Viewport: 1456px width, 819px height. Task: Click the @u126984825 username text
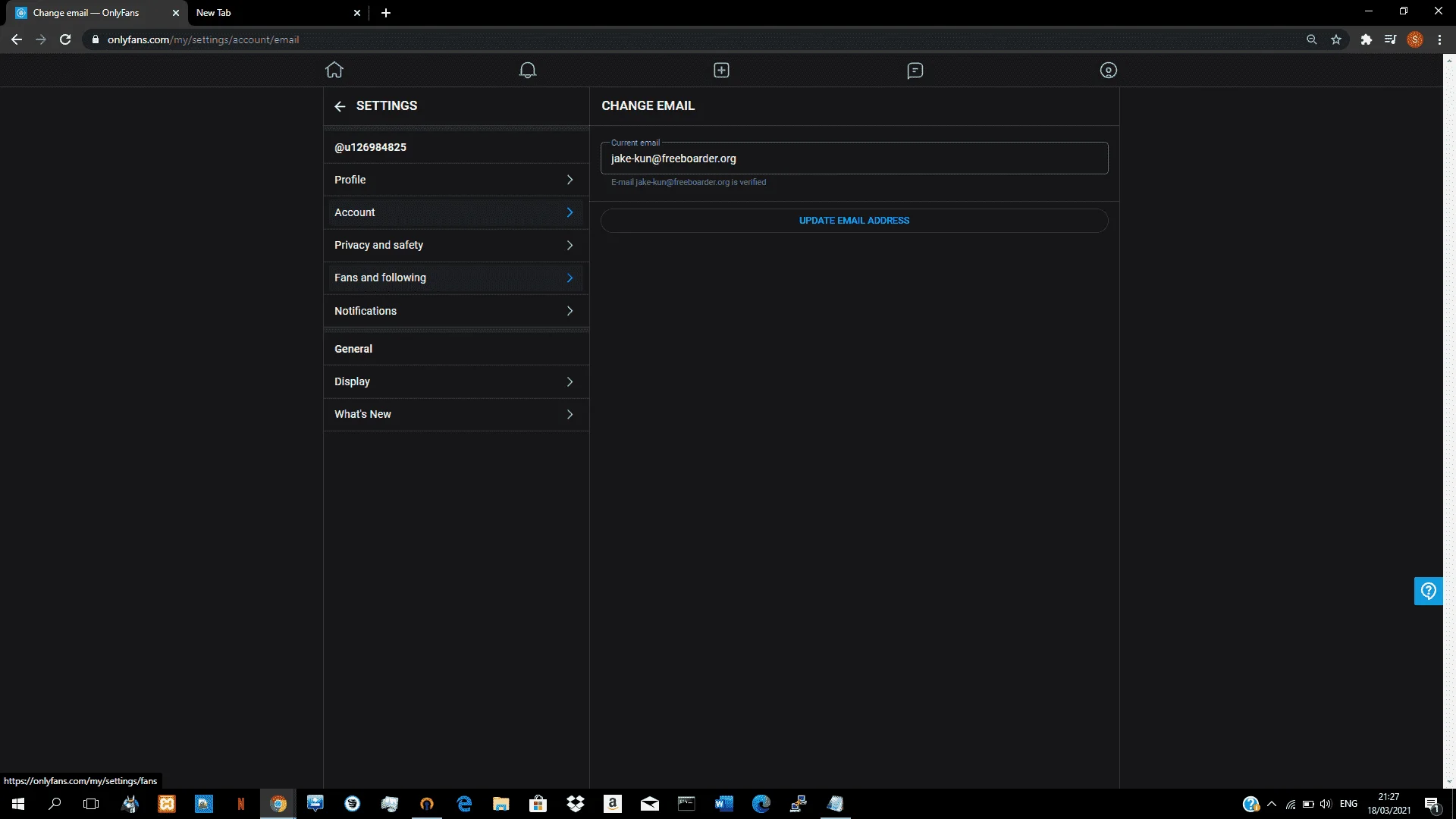point(370,147)
